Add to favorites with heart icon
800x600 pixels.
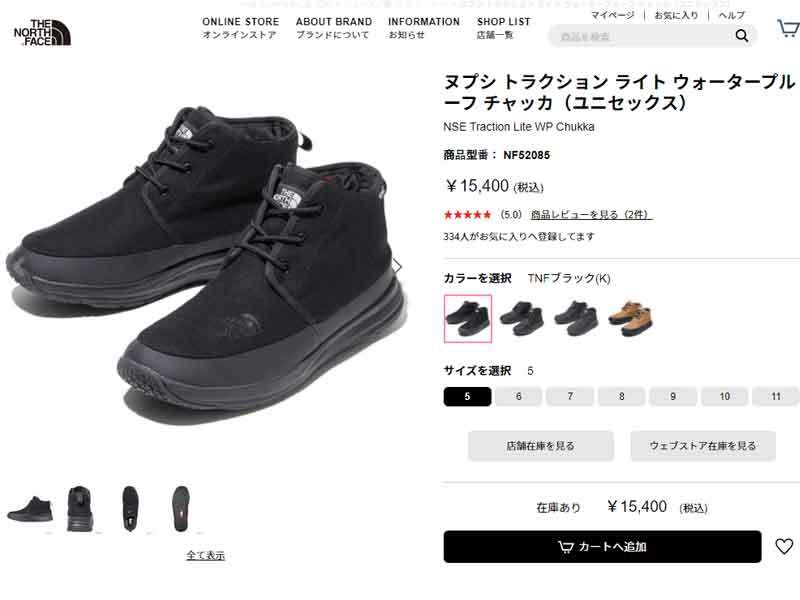point(784,546)
